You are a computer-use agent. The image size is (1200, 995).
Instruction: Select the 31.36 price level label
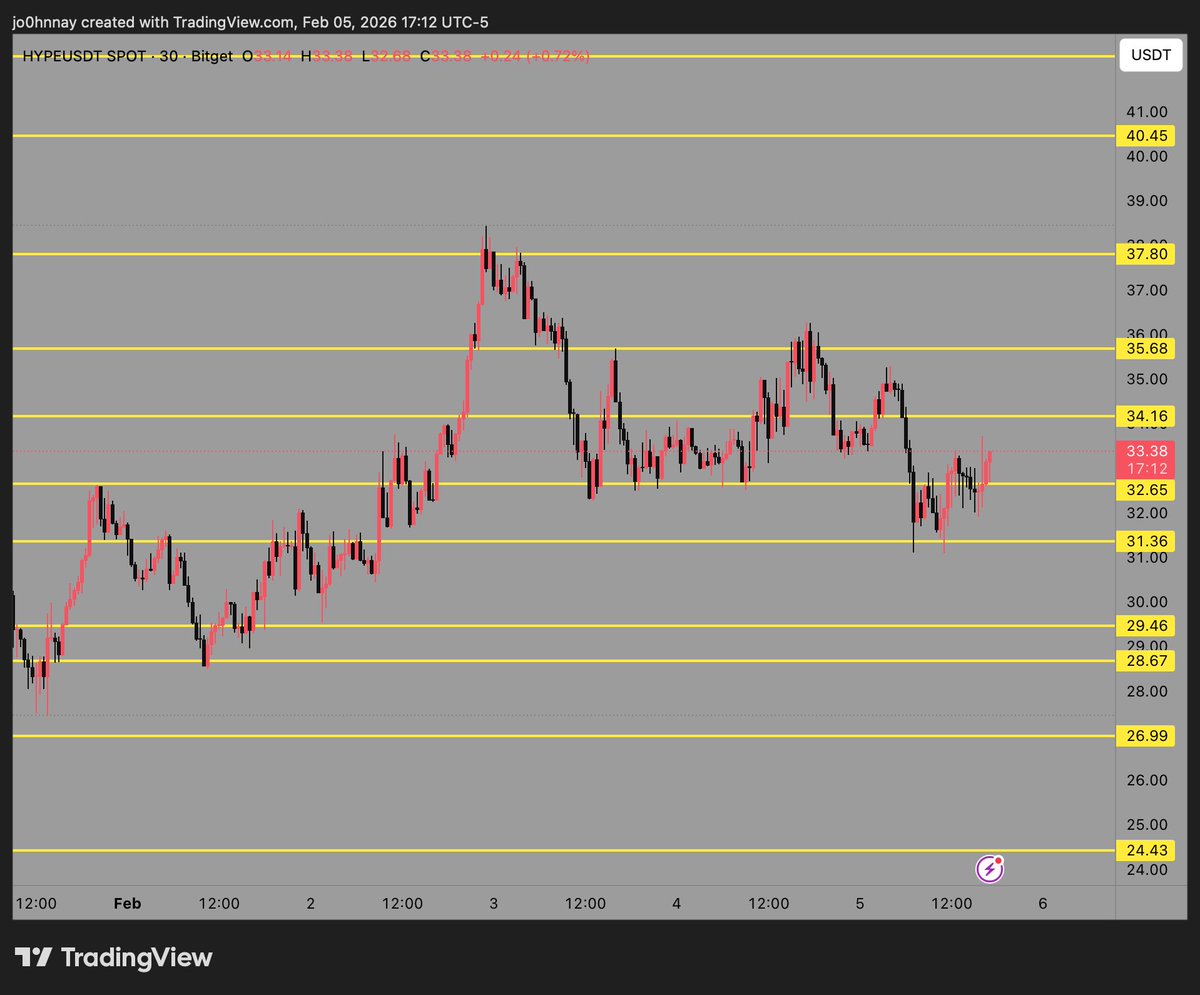point(1146,541)
